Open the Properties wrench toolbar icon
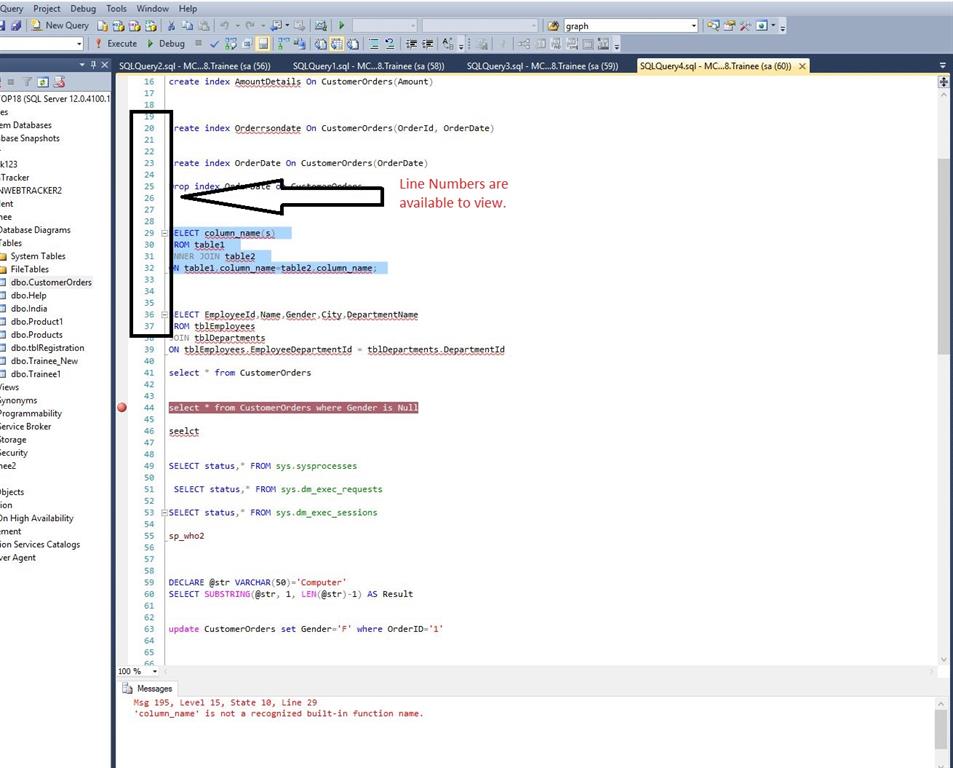This screenshot has width=953, height=768. click(745, 26)
